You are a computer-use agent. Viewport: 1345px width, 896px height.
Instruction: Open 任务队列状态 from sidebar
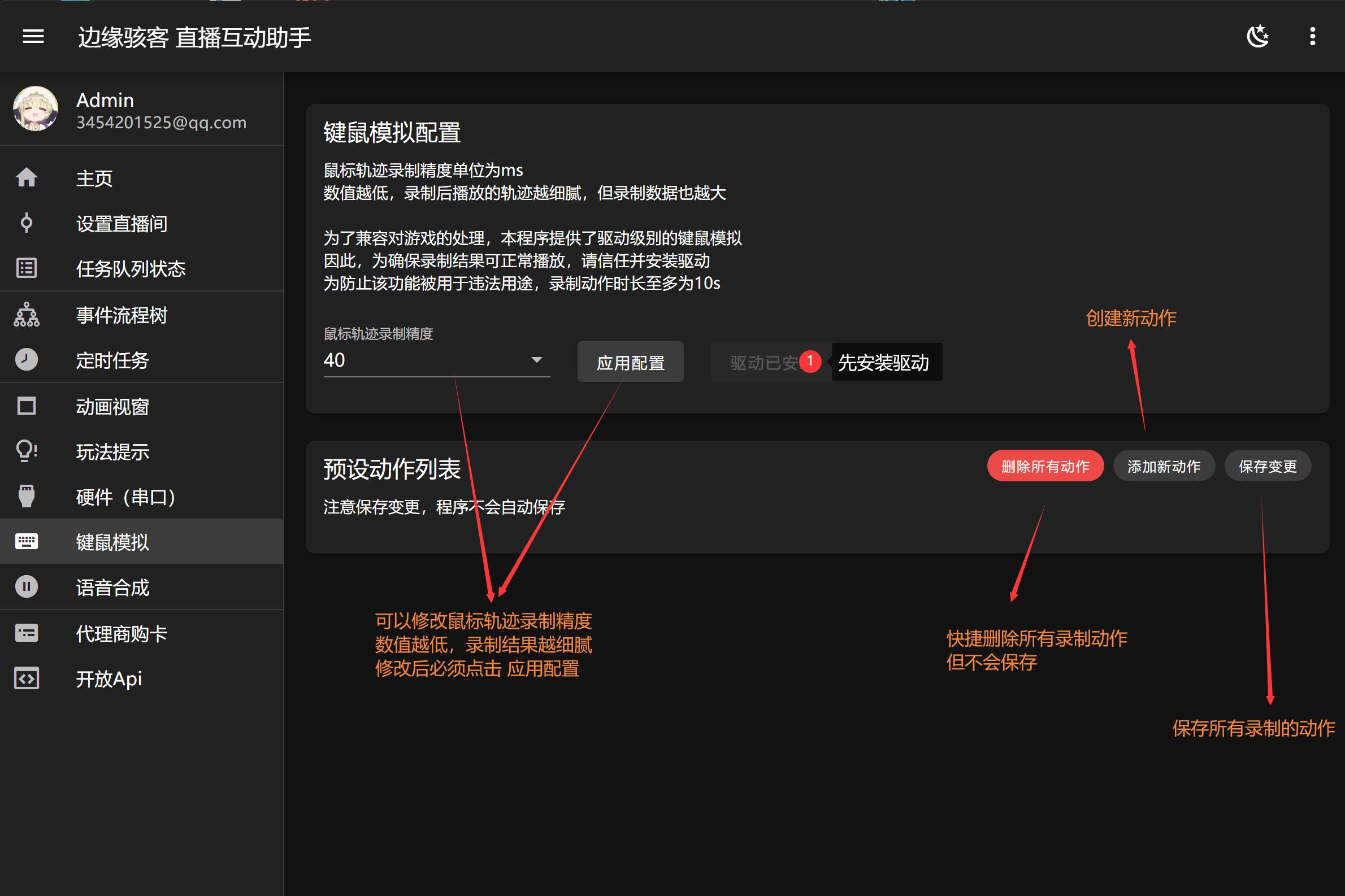(x=27, y=268)
